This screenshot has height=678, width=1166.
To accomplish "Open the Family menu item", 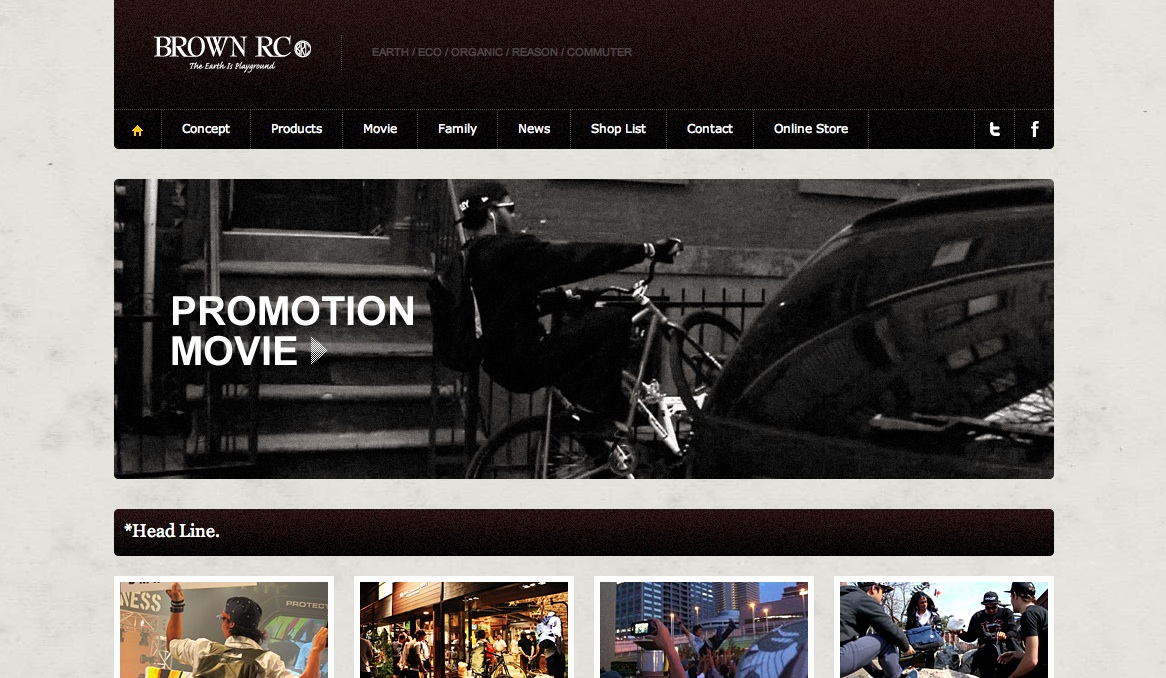I will [457, 129].
